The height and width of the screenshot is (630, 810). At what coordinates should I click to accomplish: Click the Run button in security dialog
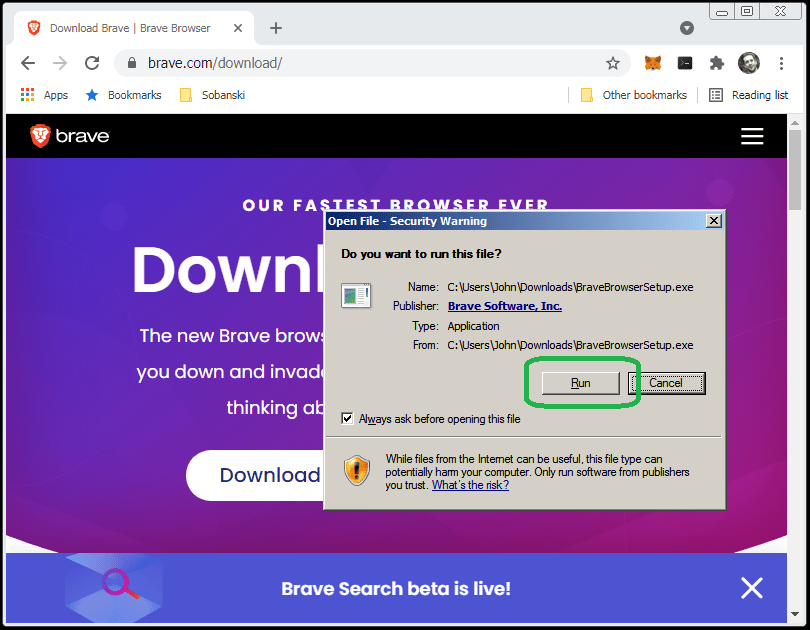click(x=580, y=383)
